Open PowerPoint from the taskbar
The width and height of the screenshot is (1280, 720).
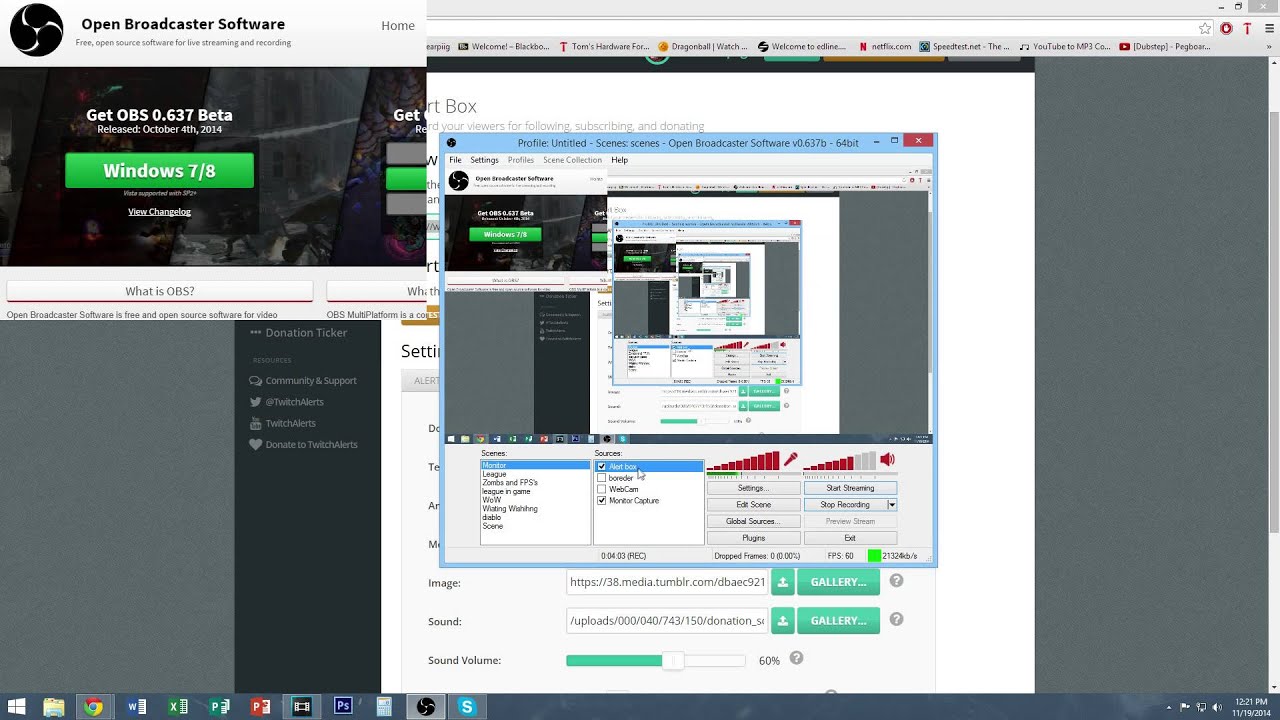click(x=260, y=707)
